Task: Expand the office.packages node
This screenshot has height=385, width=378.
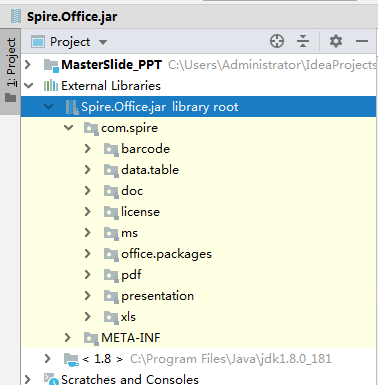Action: (88, 254)
